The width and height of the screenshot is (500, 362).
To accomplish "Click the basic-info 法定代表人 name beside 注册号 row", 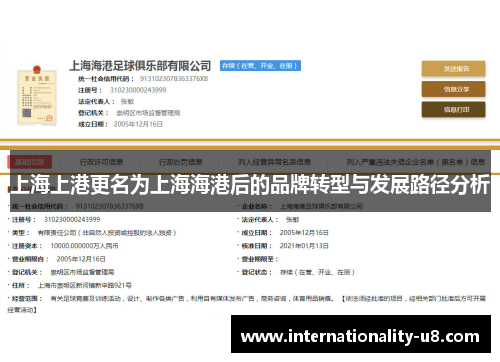I will click(293, 219).
